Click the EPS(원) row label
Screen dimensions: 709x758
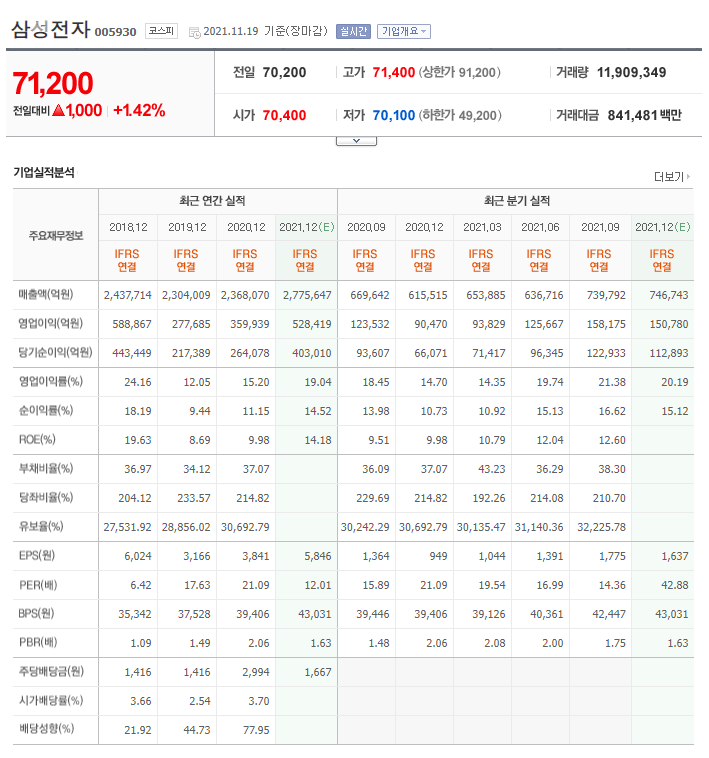[37, 555]
